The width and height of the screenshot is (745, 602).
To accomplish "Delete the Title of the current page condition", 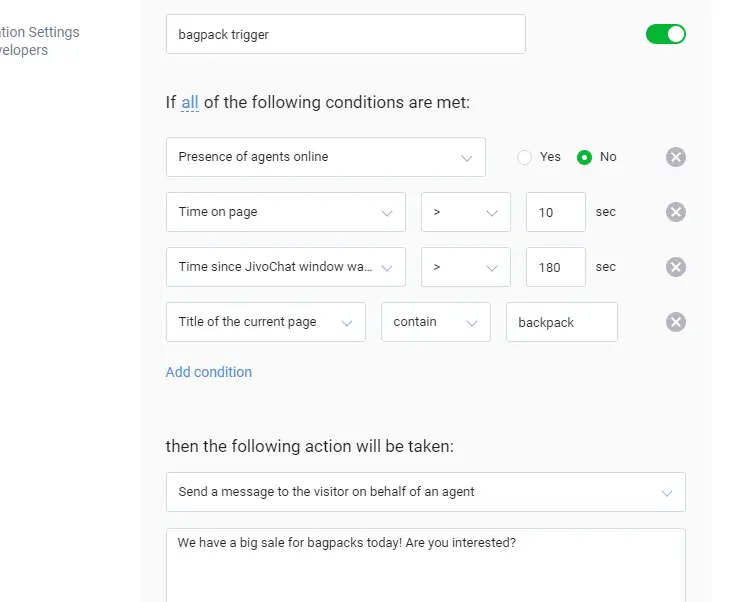I will 676,322.
